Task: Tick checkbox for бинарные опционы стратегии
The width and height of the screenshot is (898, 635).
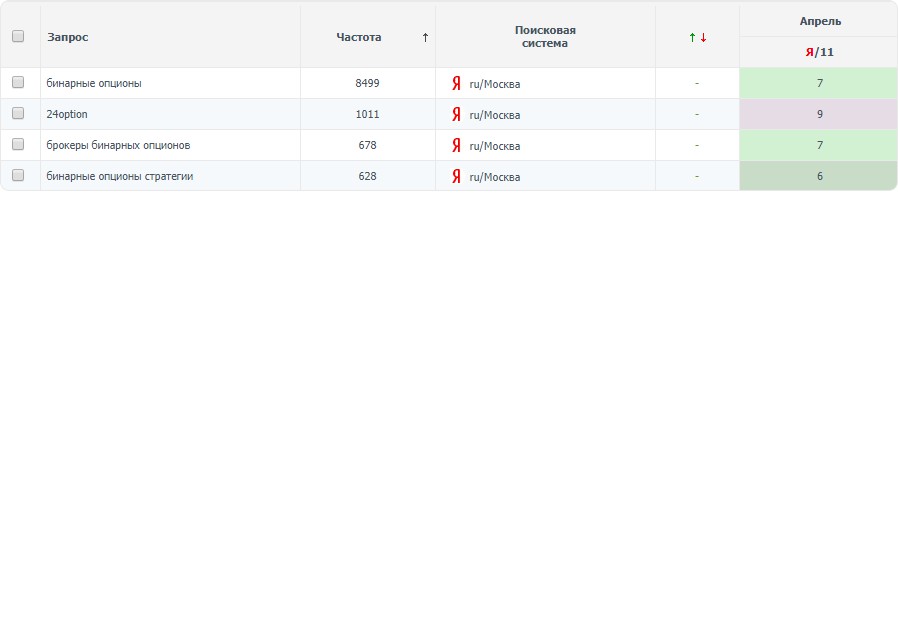Action: point(18,175)
